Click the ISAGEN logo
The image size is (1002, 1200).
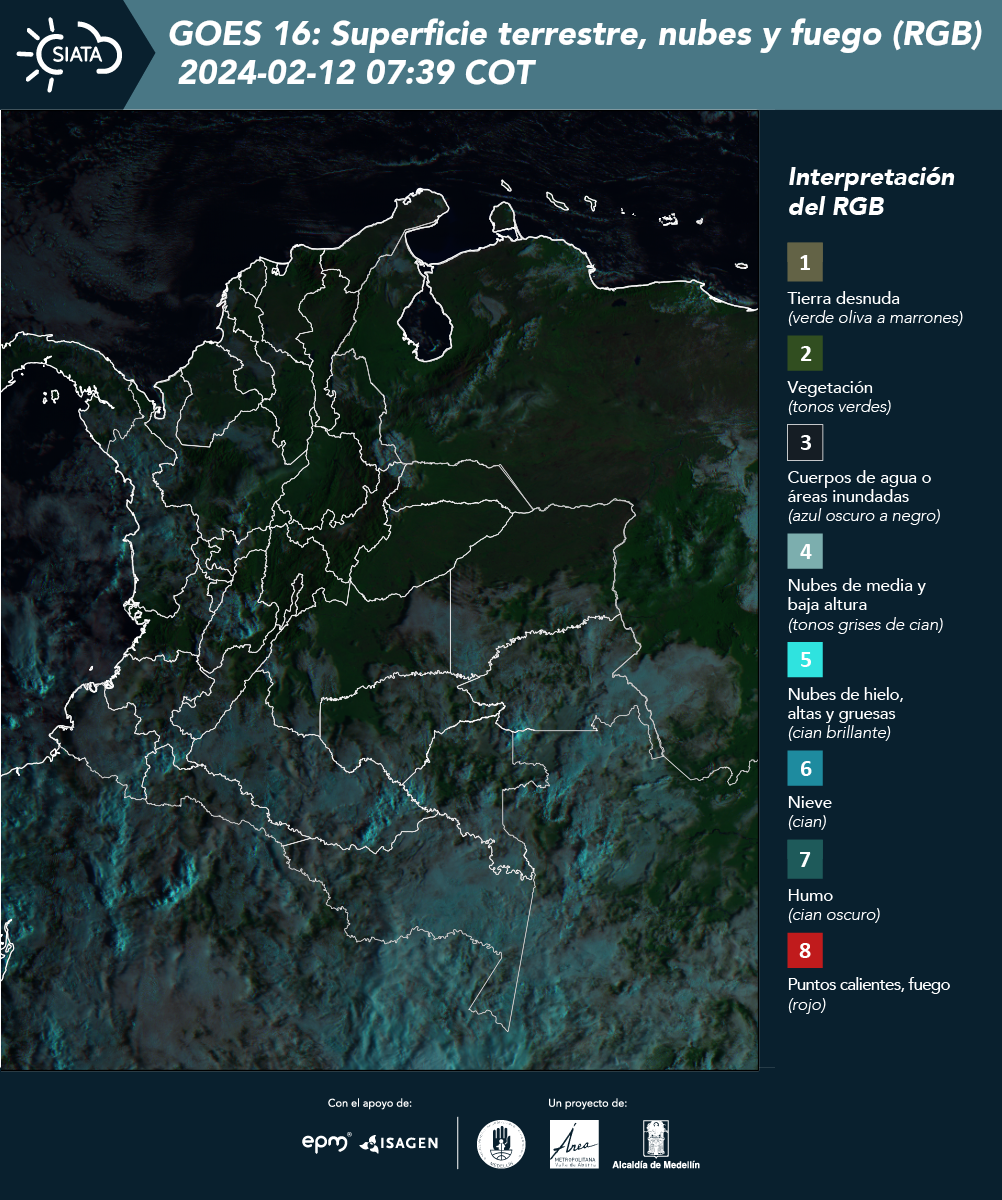click(399, 1143)
